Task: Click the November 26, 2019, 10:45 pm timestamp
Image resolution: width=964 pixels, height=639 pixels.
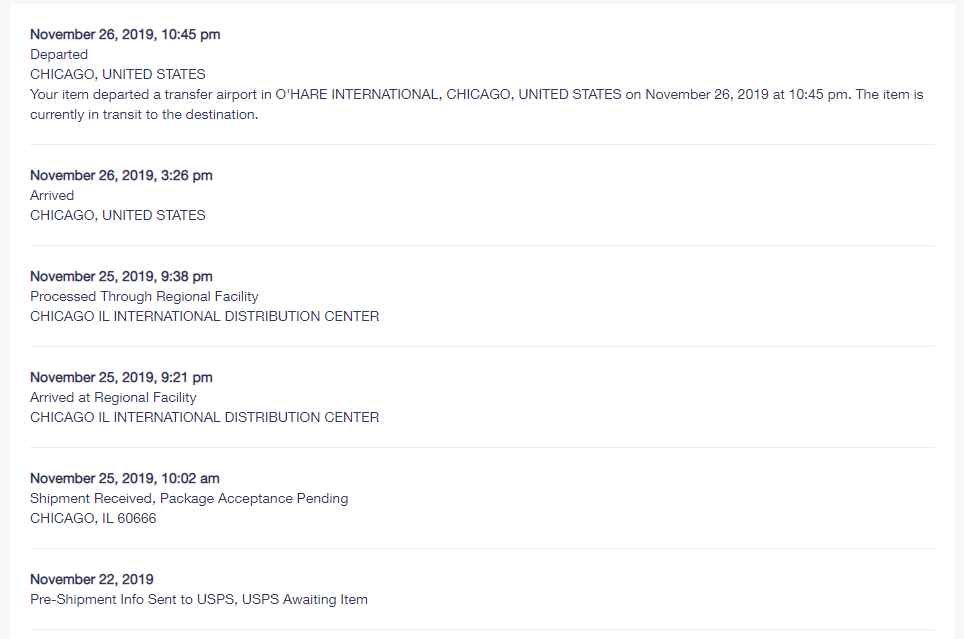Action: click(x=125, y=34)
